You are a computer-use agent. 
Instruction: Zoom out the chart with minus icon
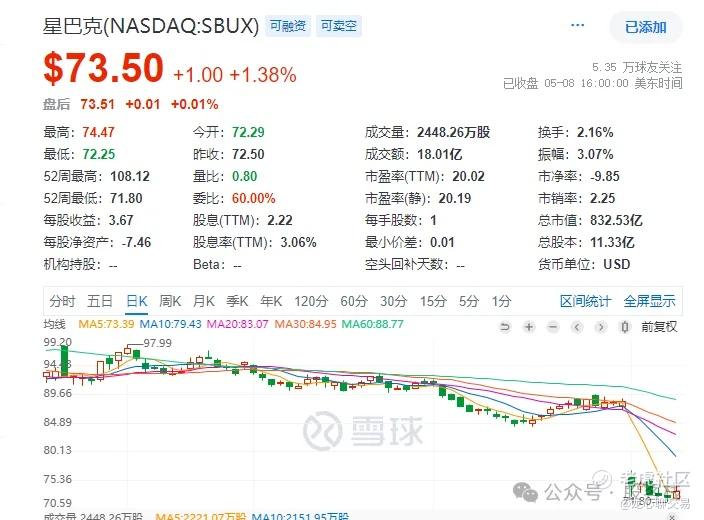(553, 327)
